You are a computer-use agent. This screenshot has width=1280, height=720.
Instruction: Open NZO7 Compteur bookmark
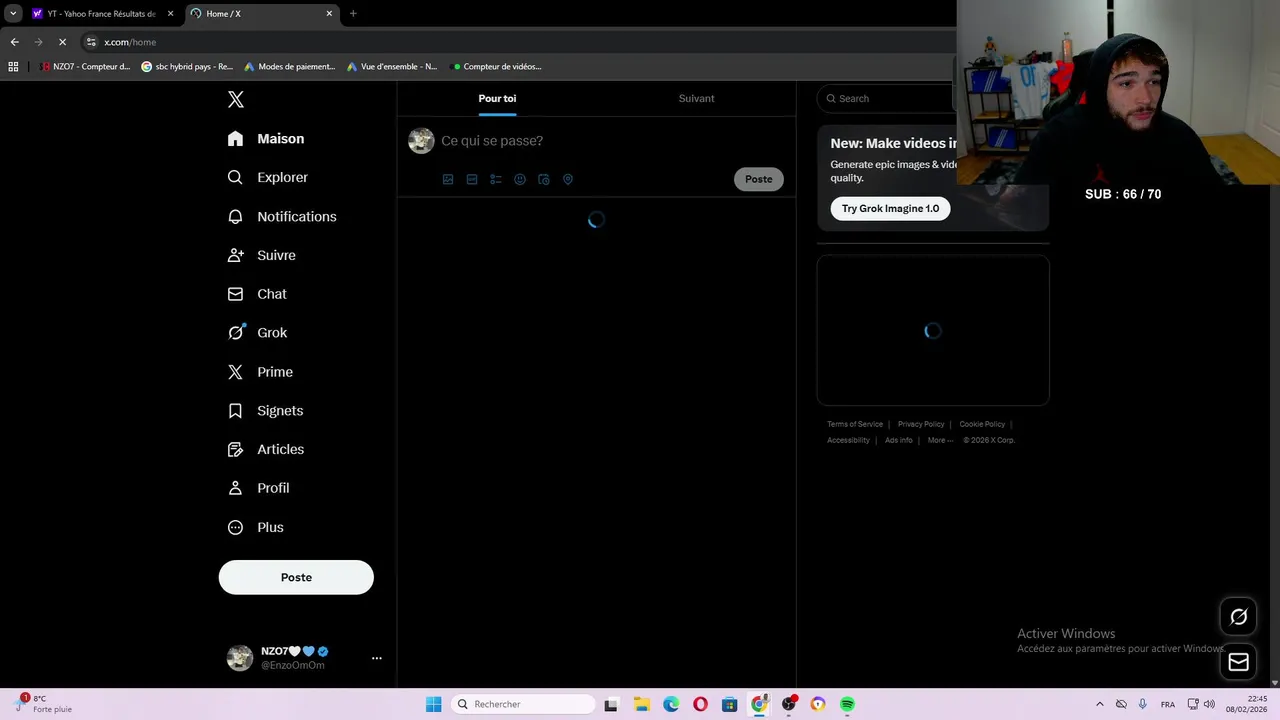point(85,67)
